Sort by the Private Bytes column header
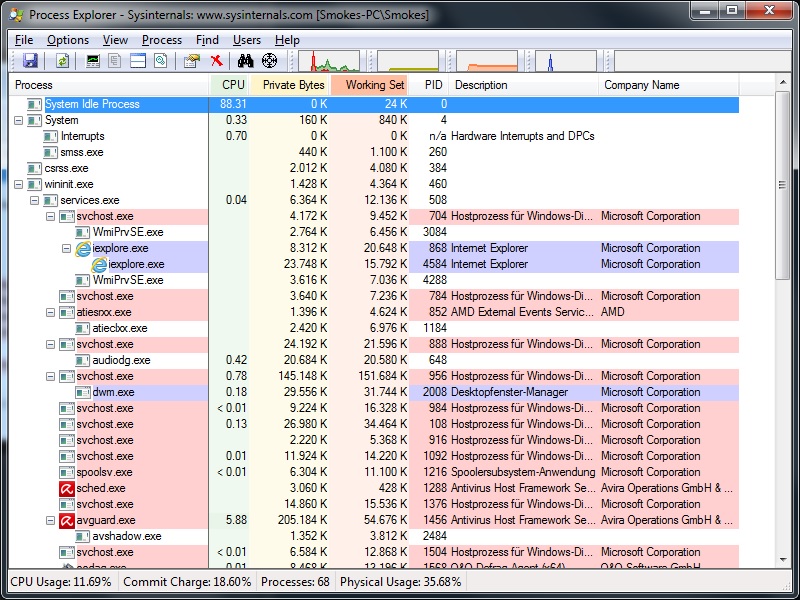The image size is (800, 600). point(290,85)
